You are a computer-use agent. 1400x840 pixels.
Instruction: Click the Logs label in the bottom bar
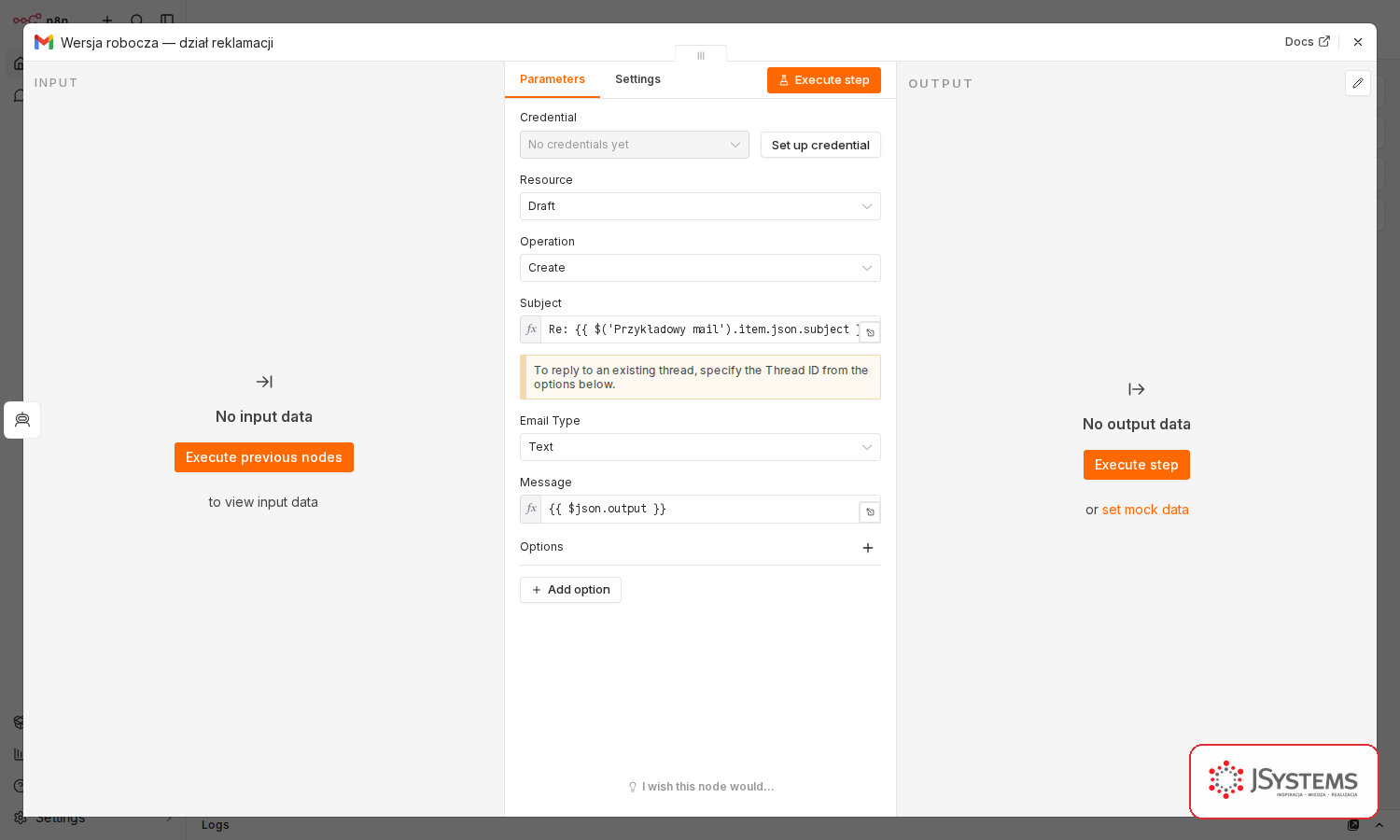pyautogui.click(x=216, y=825)
